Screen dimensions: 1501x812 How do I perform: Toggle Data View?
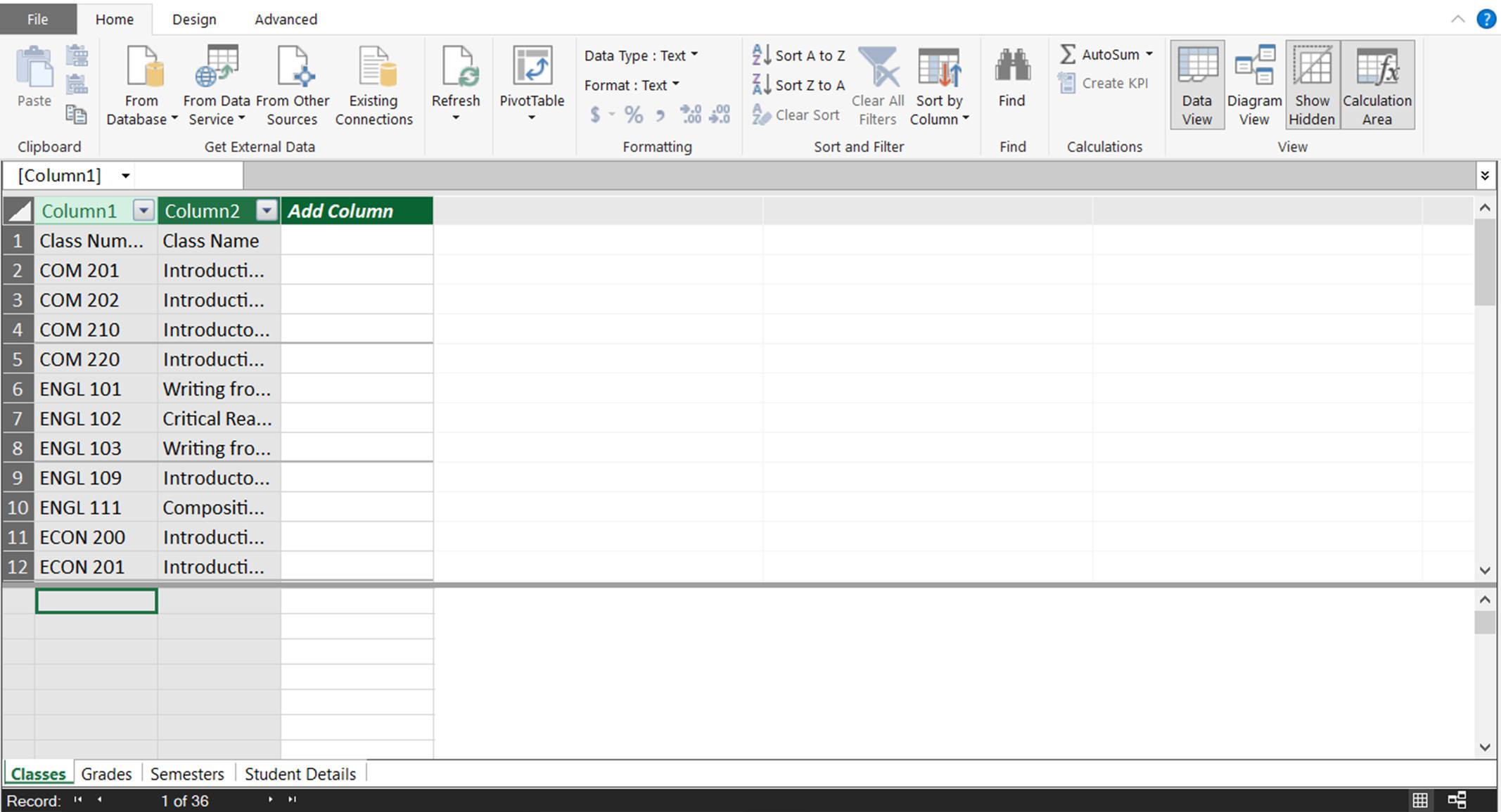(1197, 84)
